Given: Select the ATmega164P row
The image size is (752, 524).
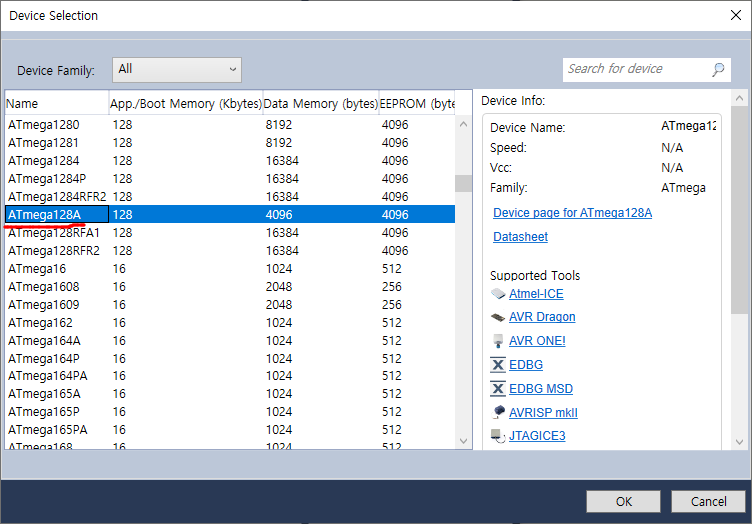Looking at the screenshot, I should 230,359.
